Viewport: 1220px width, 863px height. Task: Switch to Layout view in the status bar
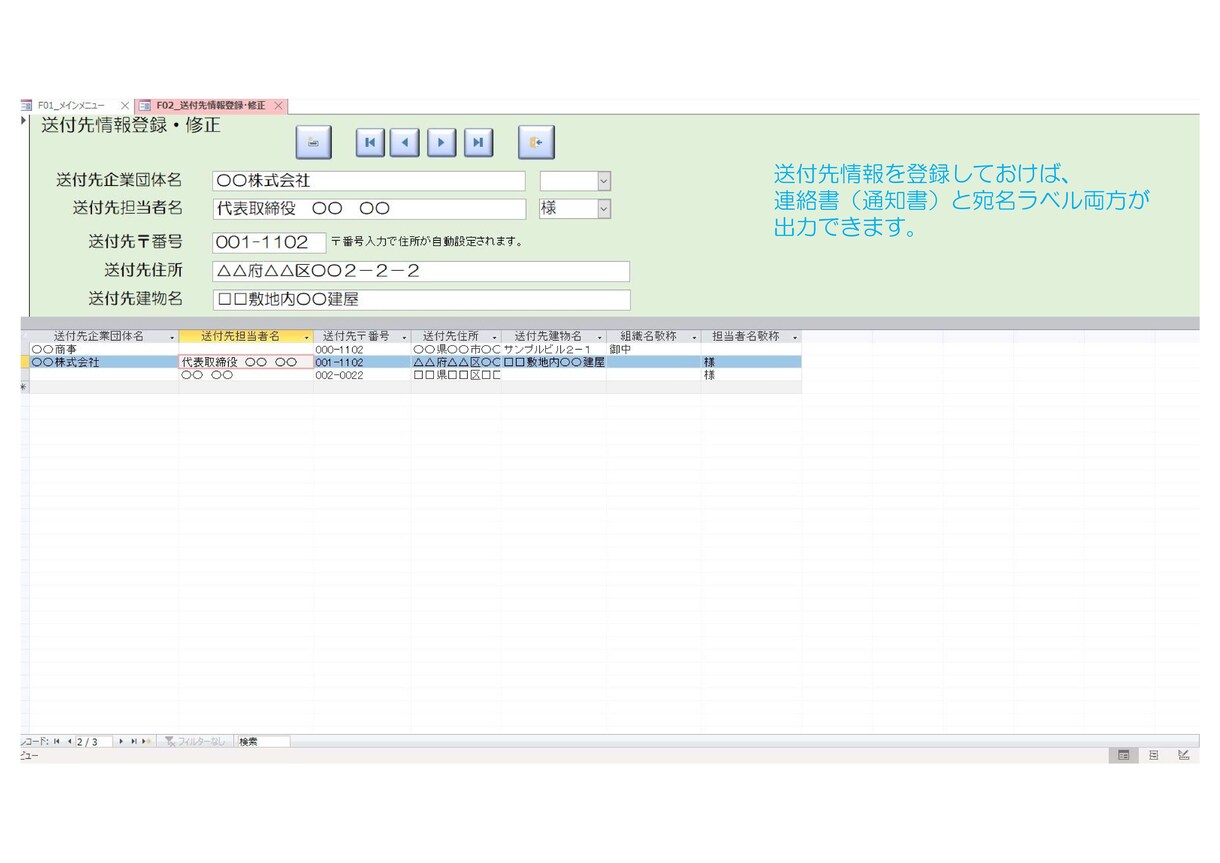click(x=1153, y=755)
